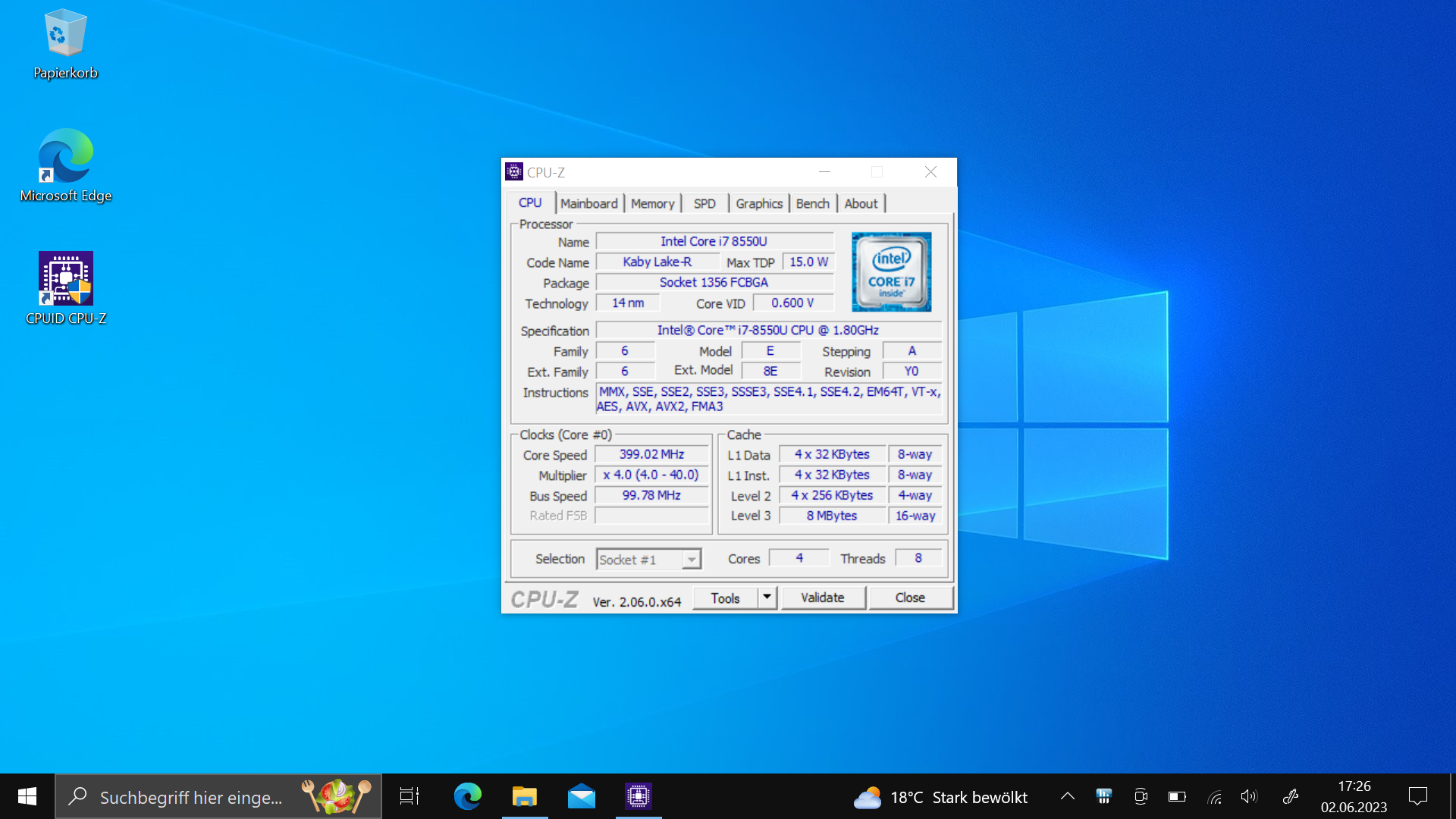Open File Explorer from the taskbar
Image resolution: width=1456 pixels, height=819 pixels.
[x=524, y=796]
